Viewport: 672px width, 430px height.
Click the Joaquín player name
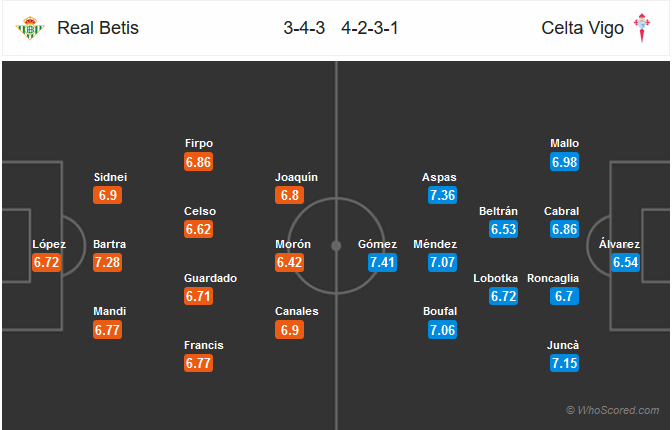point(296,177)
